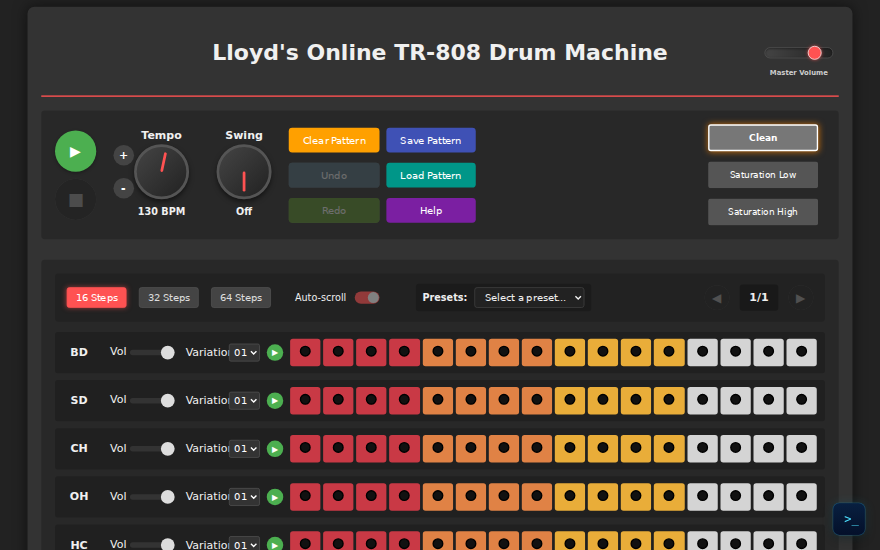Click the OH track label
Screen dimensions: 880x550
click(79, 497)
